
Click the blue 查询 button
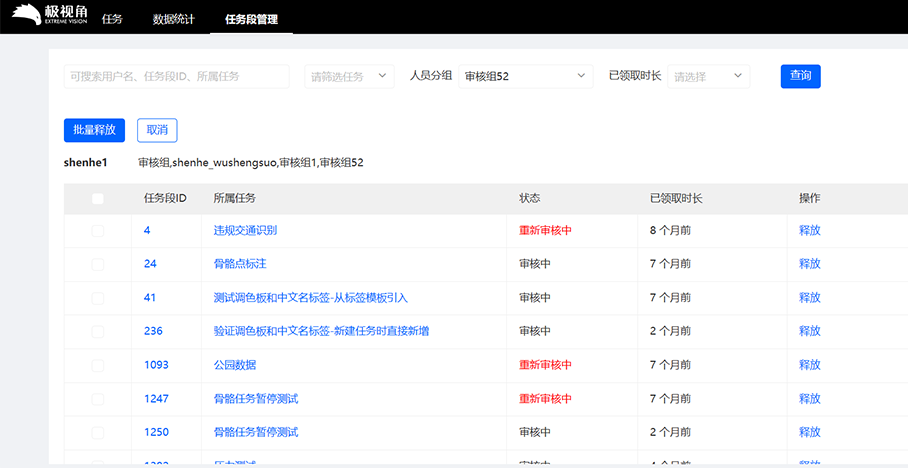(x=800, y=76)
